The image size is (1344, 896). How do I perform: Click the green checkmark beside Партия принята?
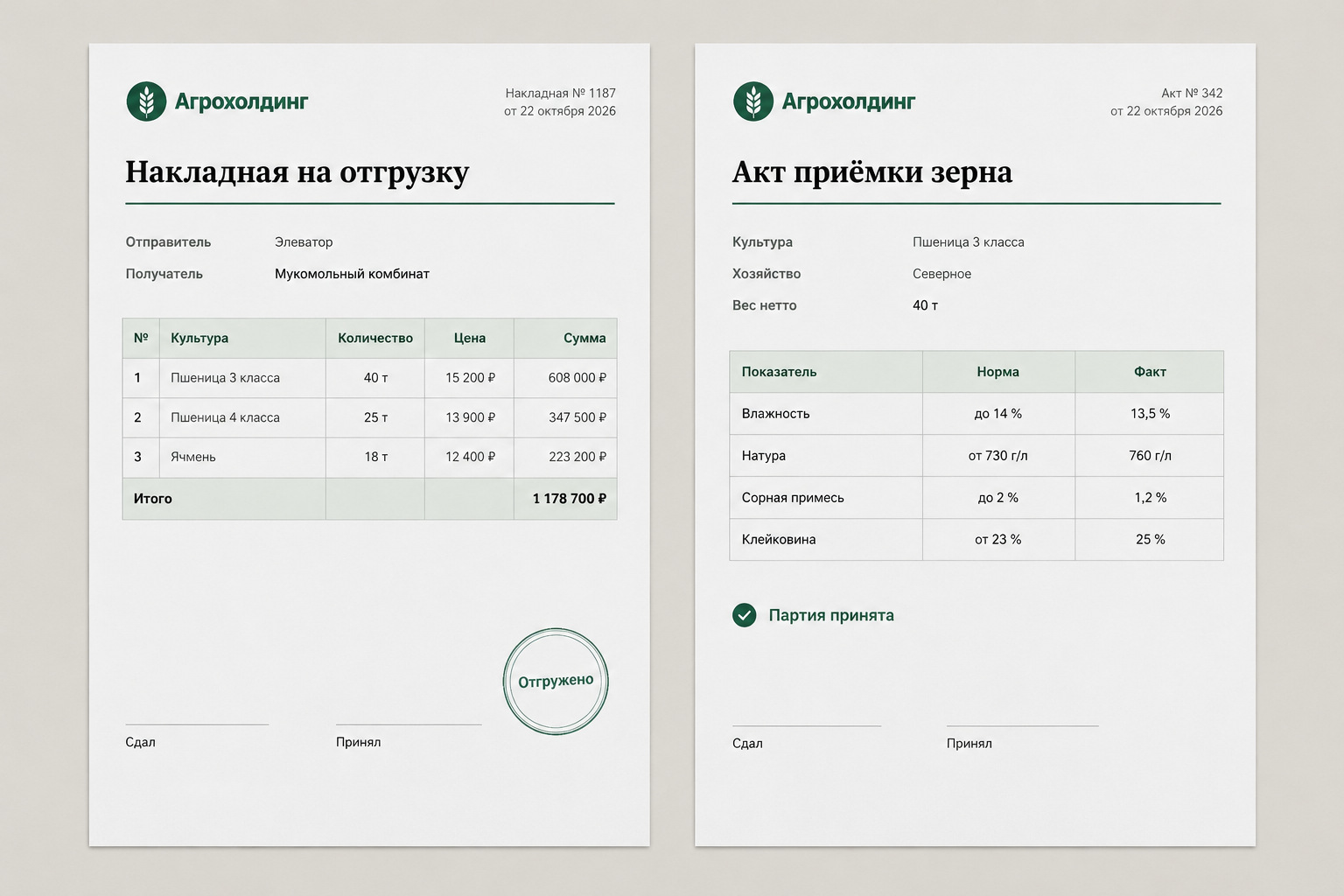click(x=744, y=615)
